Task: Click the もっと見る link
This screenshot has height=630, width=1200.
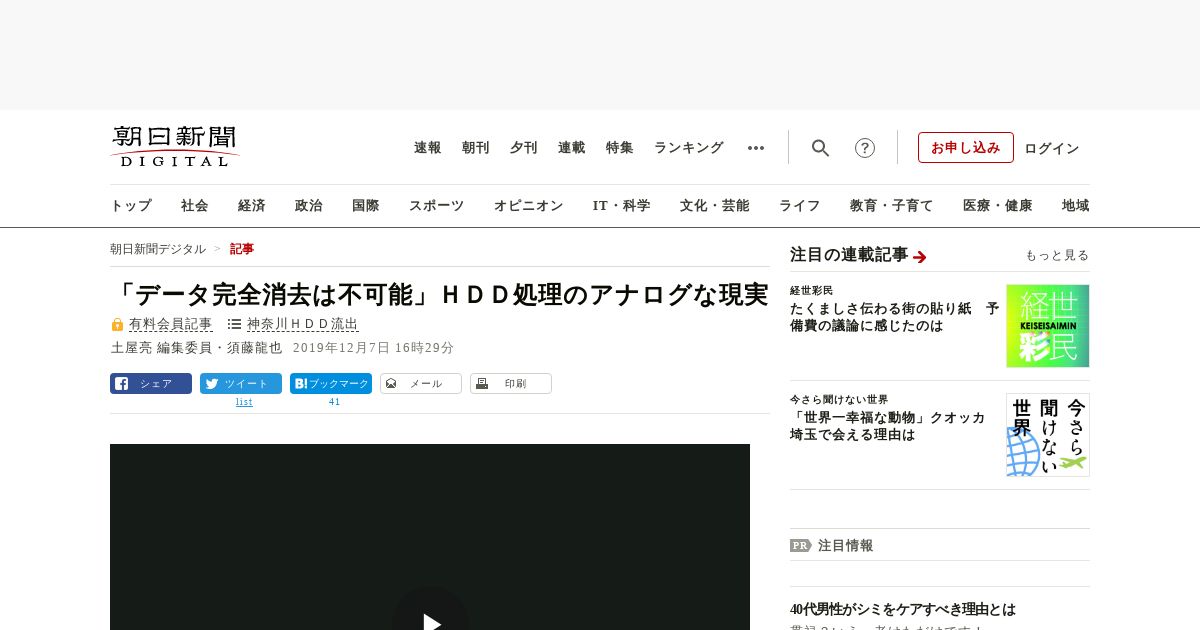Action: (1057, 255)
